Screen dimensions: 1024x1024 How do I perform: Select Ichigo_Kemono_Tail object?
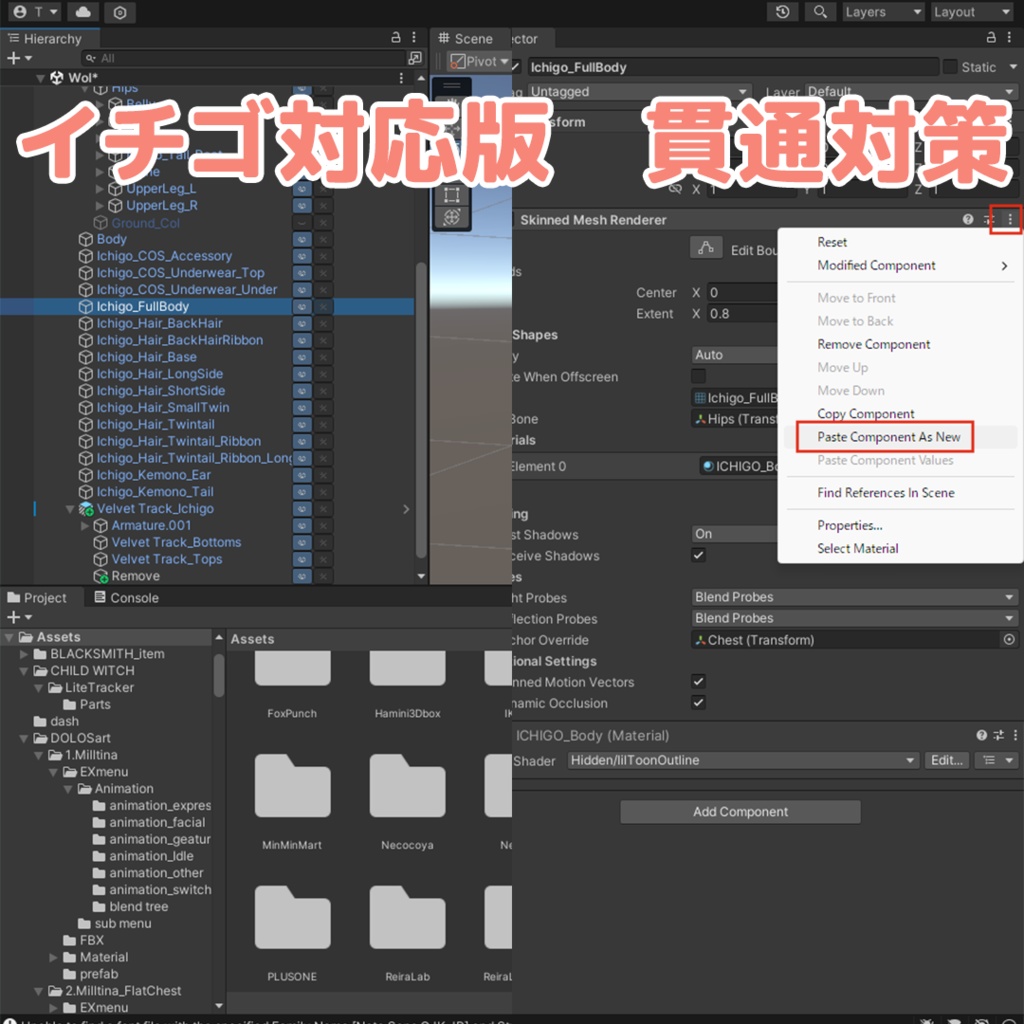click(x=155, y=492)
